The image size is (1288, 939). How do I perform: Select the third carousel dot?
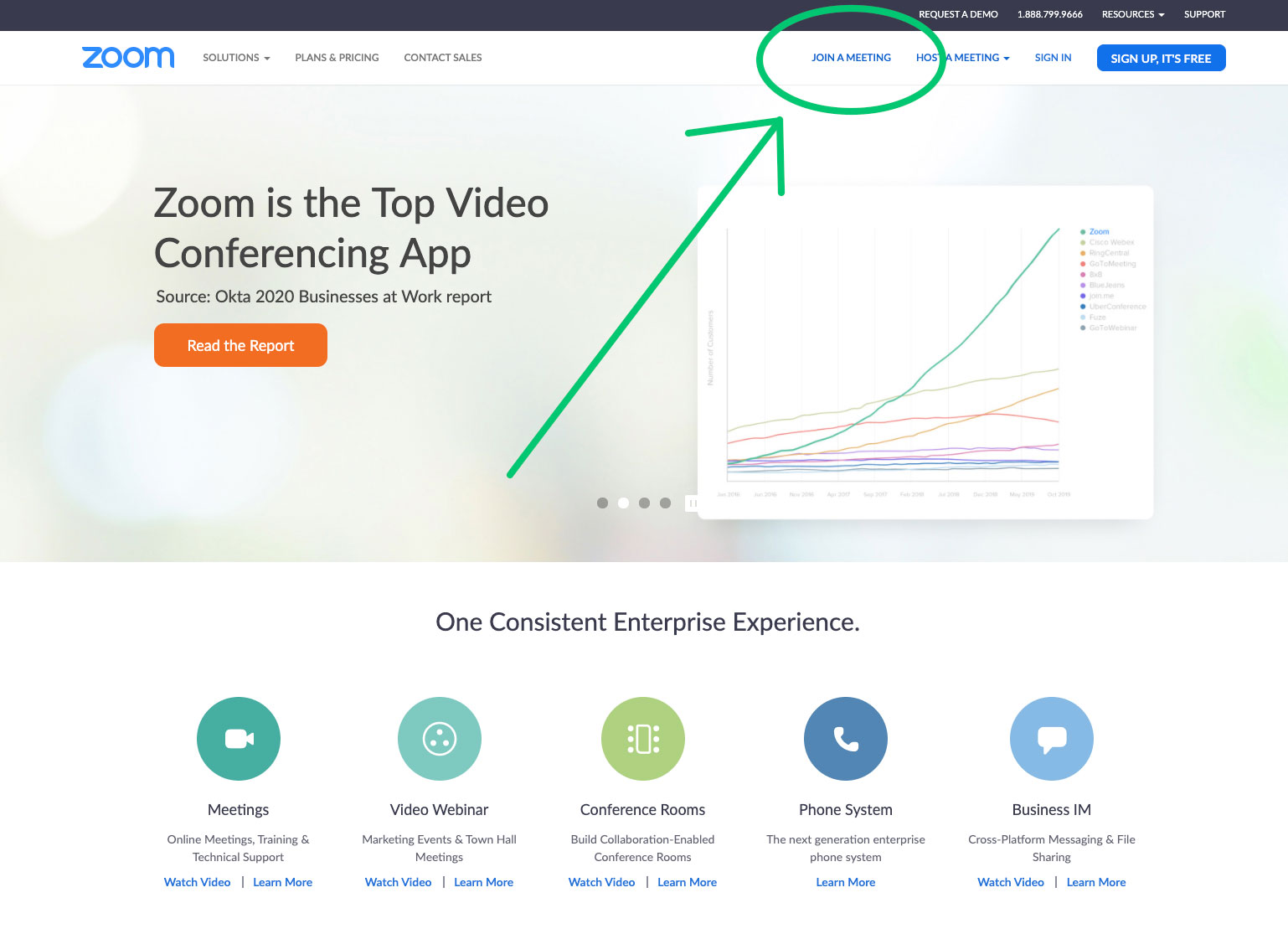pos(644,503)
